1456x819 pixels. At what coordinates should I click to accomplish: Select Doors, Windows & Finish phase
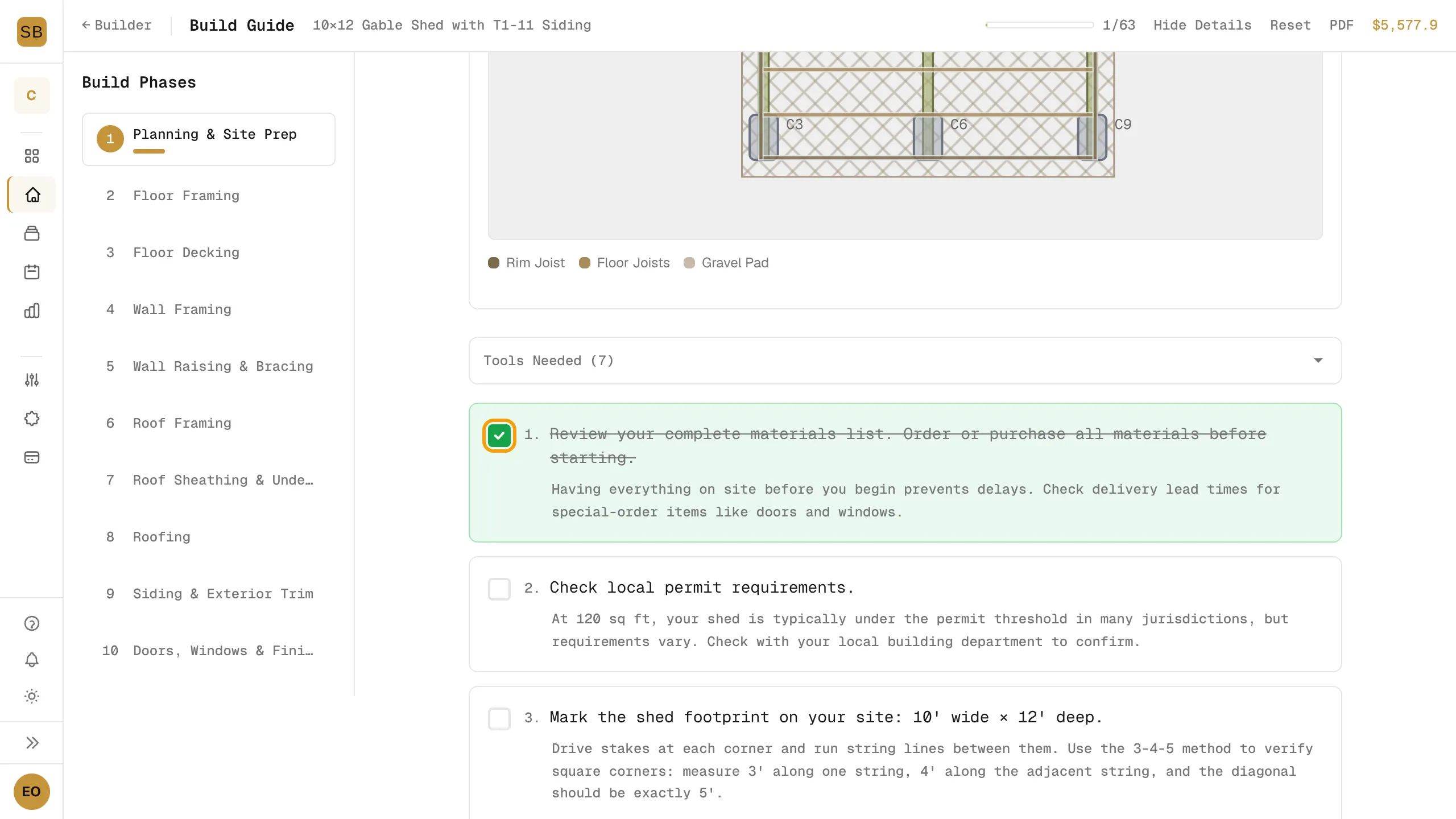(x=209, y=651)
